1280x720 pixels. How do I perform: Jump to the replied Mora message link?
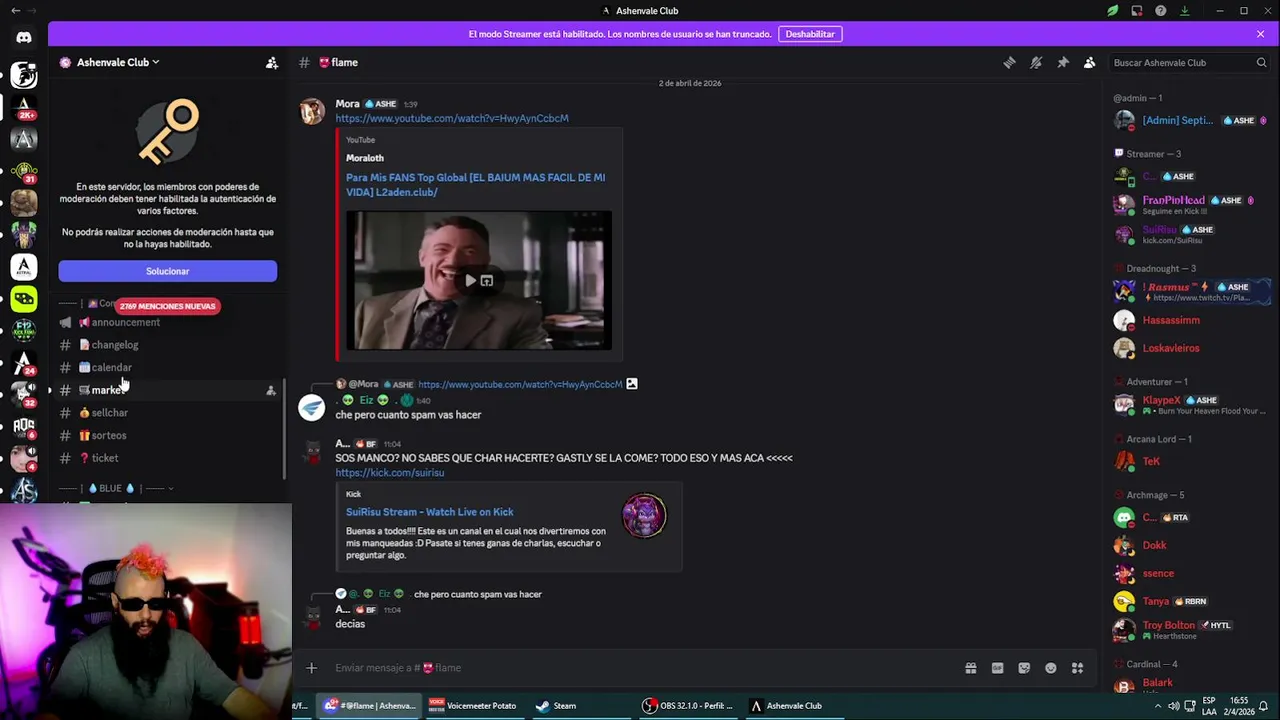click(x=520, y=384)
